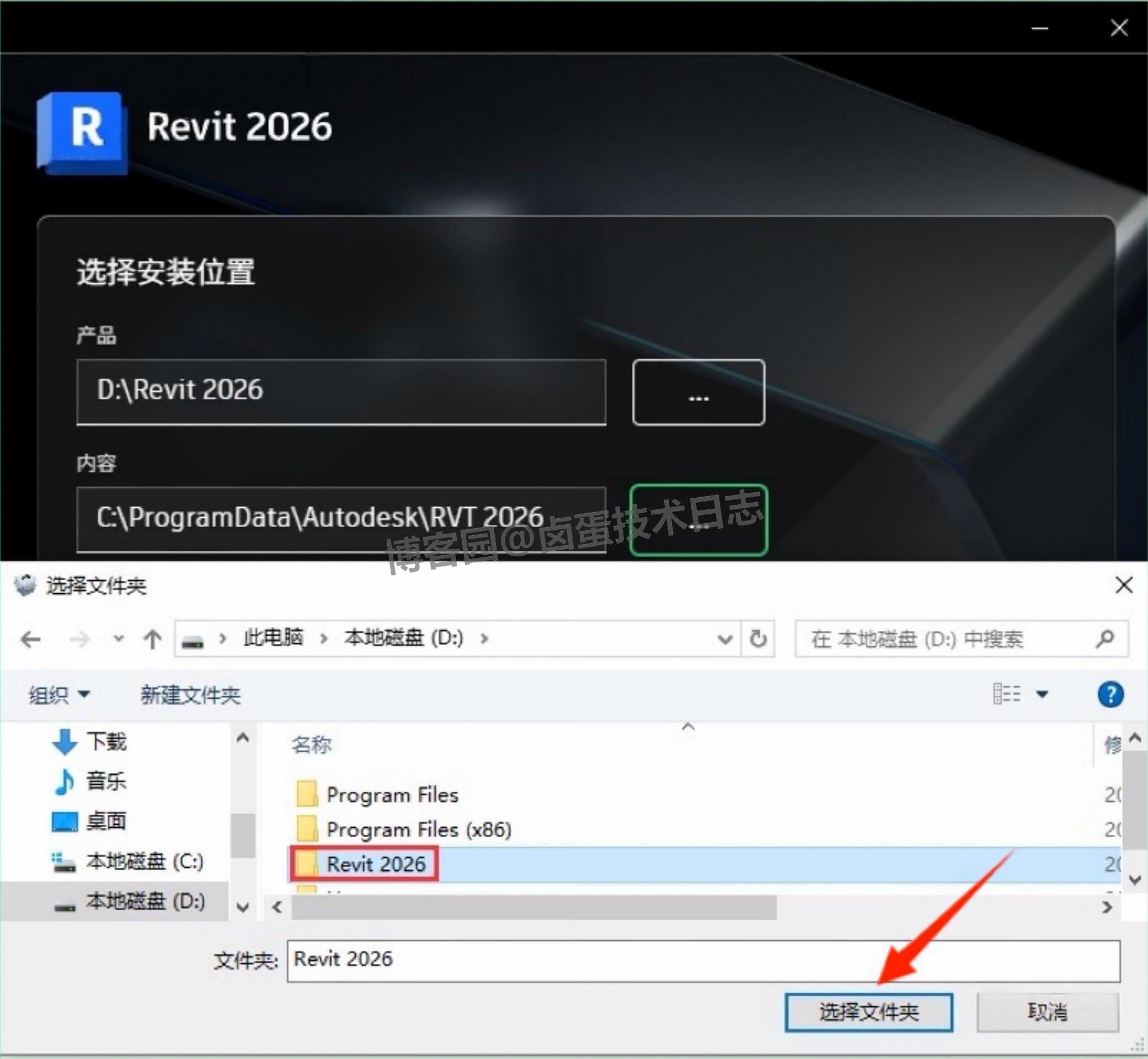Click browse button for 产品 path
Viewport: 1148px width, 1059px height.
point(698,392)
